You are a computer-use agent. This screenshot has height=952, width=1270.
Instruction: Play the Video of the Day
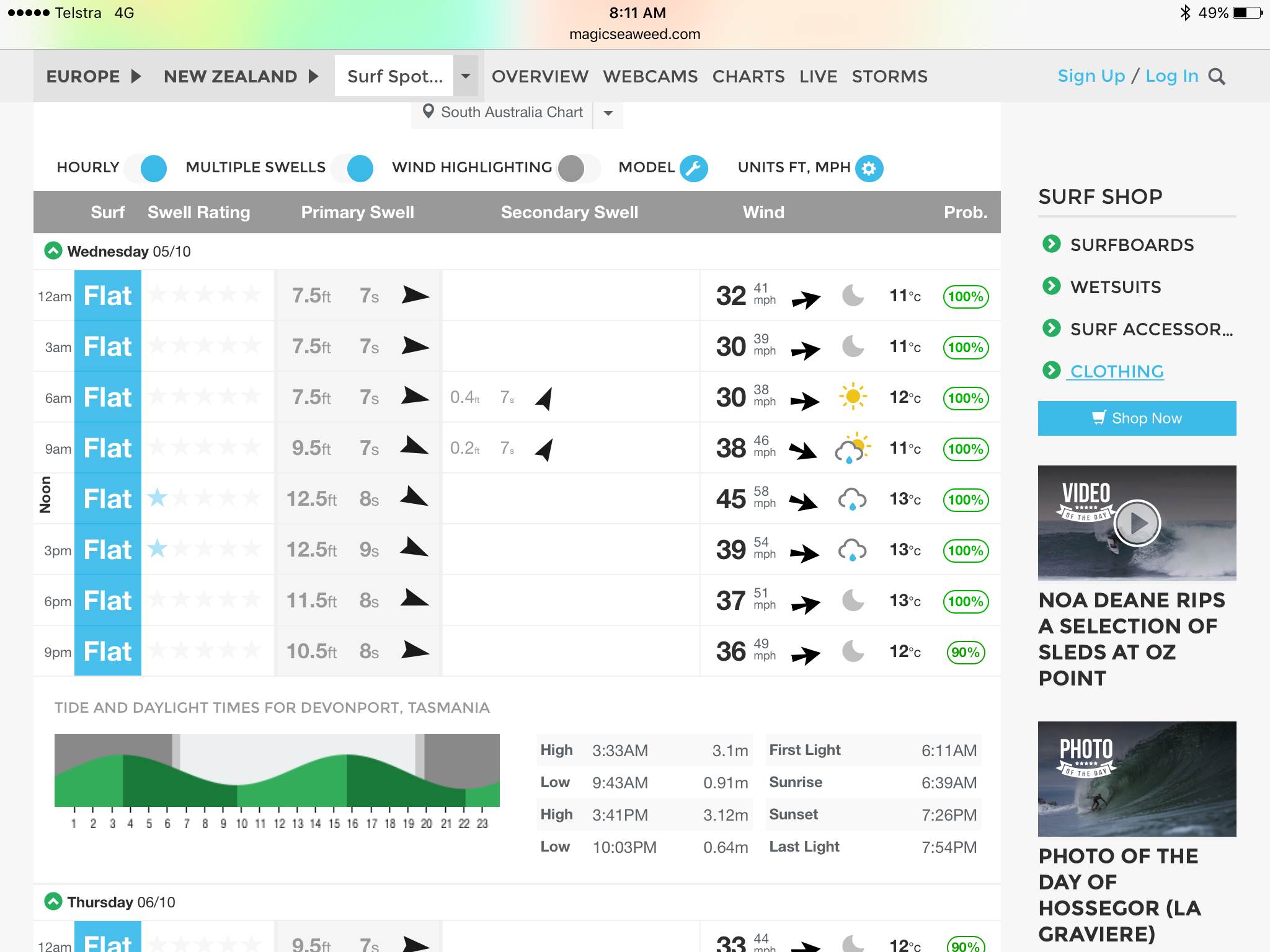pos(1136,523)
